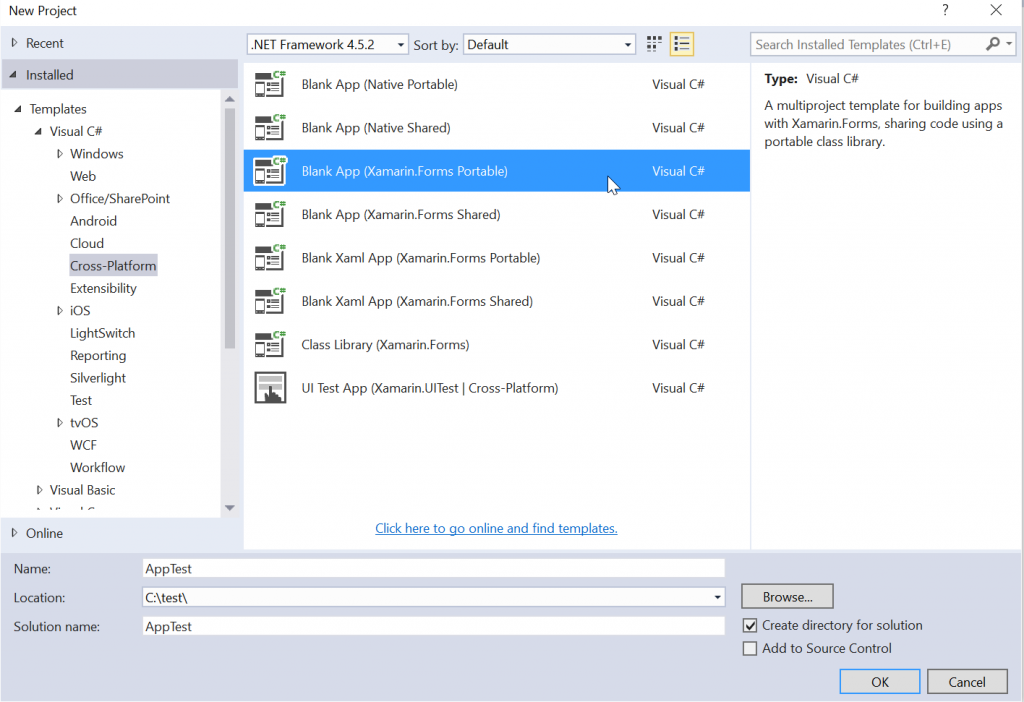Select Blank App (Native Shared) template text
The width and height of the screenshot is (1024, 702).
(376, 128)
